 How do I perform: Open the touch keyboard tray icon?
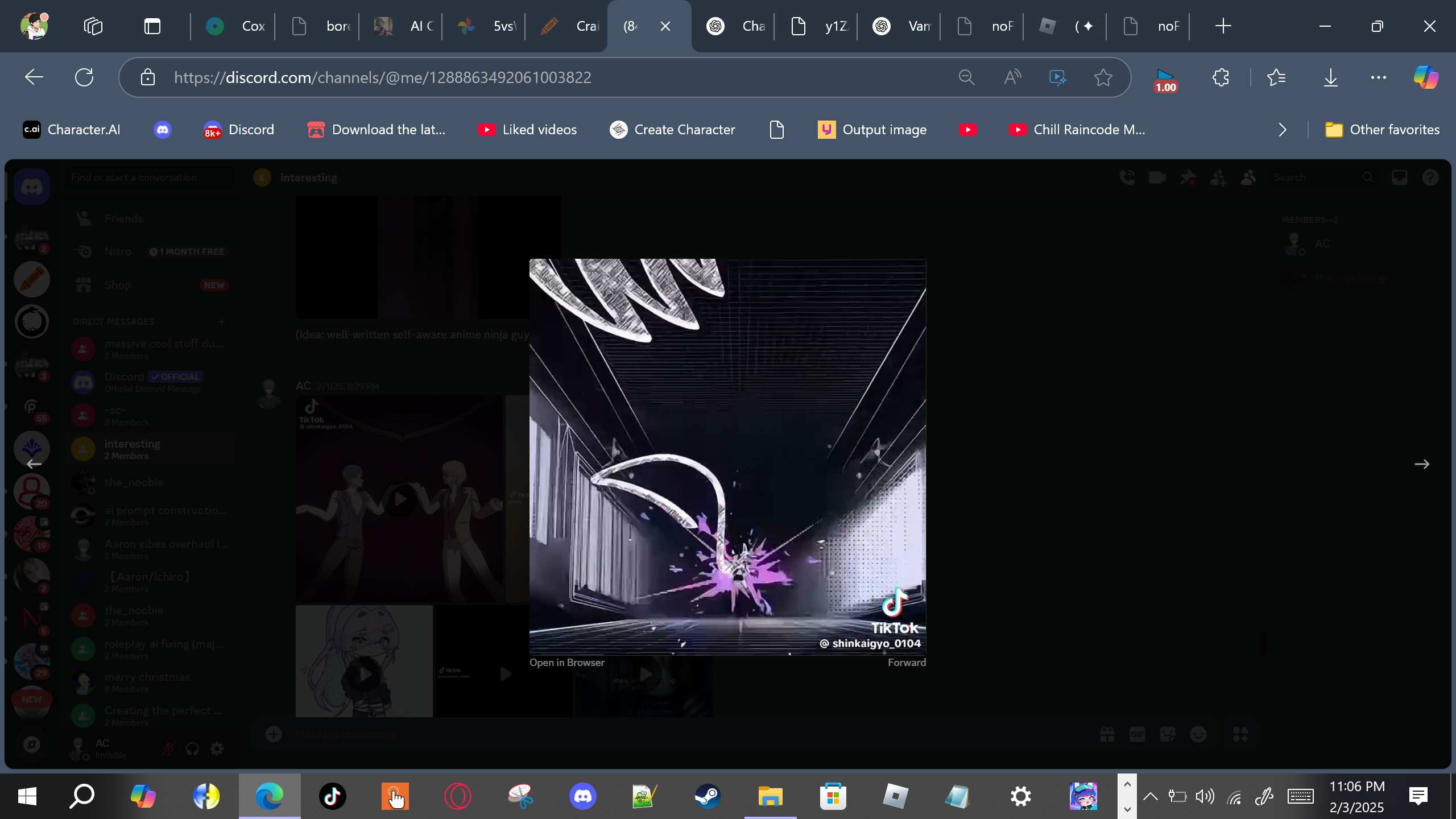tap(1300, 796)
